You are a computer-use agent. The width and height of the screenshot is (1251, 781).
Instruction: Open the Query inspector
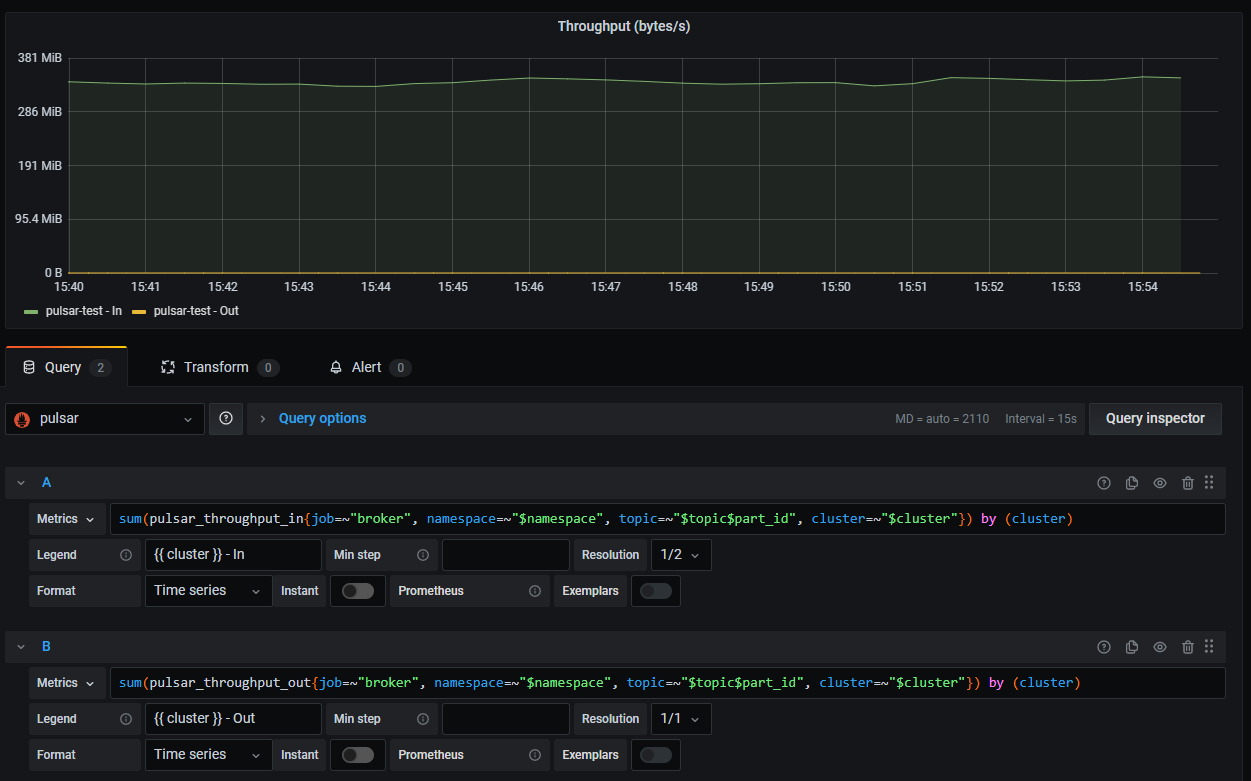pyautogui.click(x=1155, y=419)
